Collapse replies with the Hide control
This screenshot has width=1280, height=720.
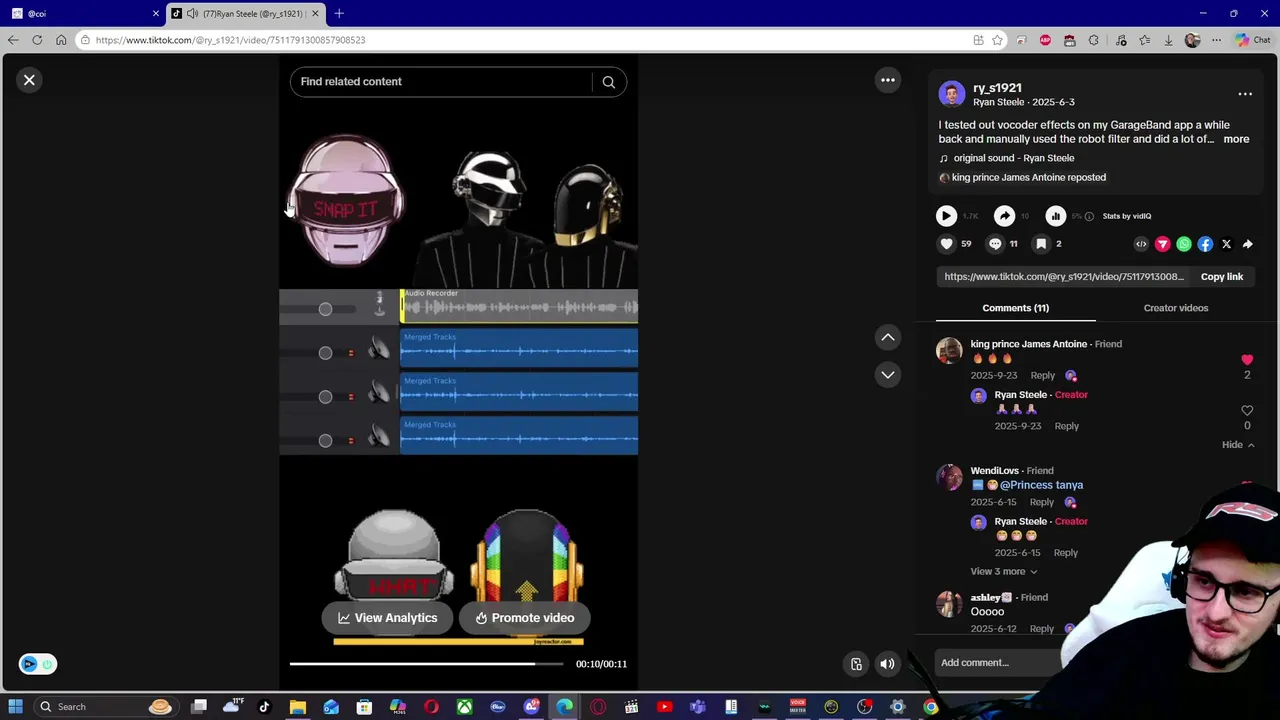1237,445
